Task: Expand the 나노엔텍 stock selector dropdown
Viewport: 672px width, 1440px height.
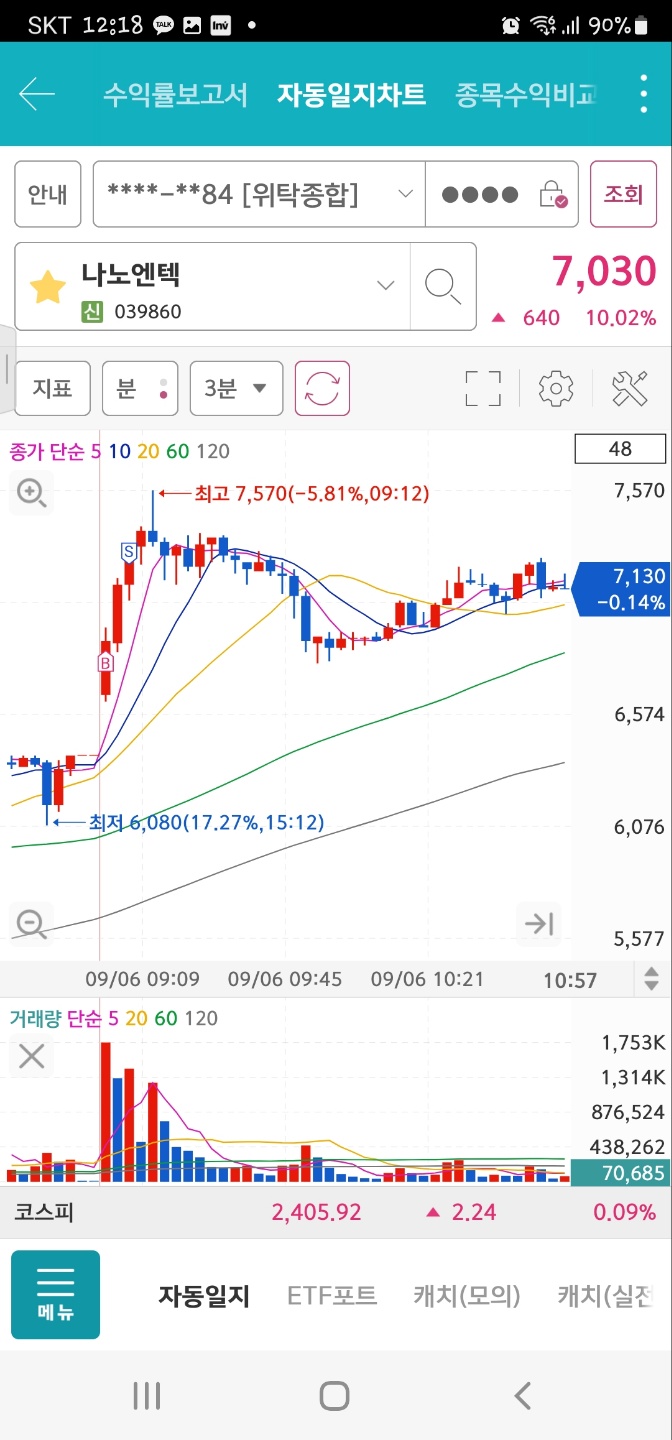Action: (x=385, y=286)
